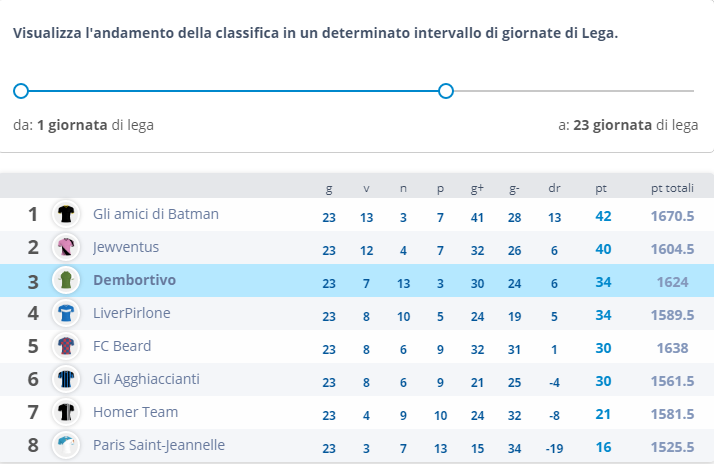Image resolution: width=714 pixels, height=464 pixels.
Task: Open the Dembortivo team link
Action: (x=134, y=280)
